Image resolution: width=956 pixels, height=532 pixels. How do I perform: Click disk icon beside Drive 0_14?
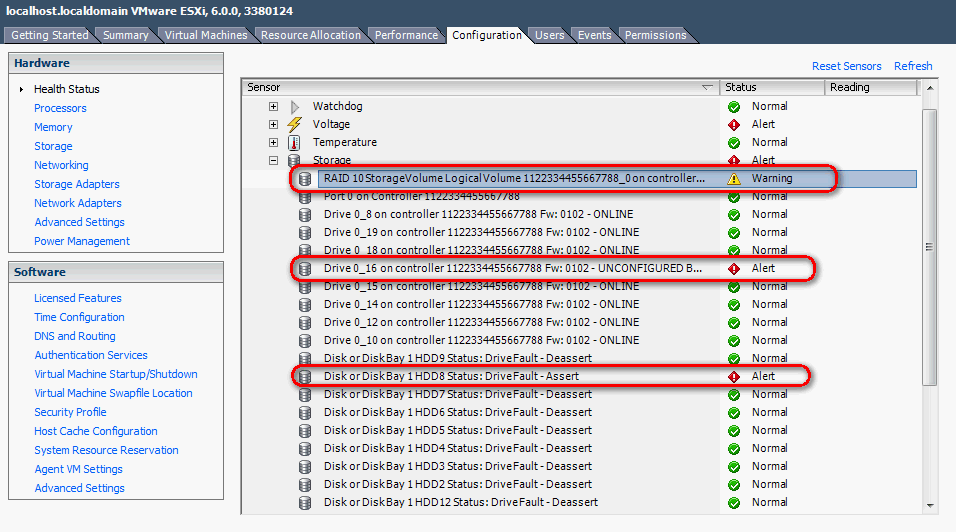pyautogui.click(x=305, y=305)
